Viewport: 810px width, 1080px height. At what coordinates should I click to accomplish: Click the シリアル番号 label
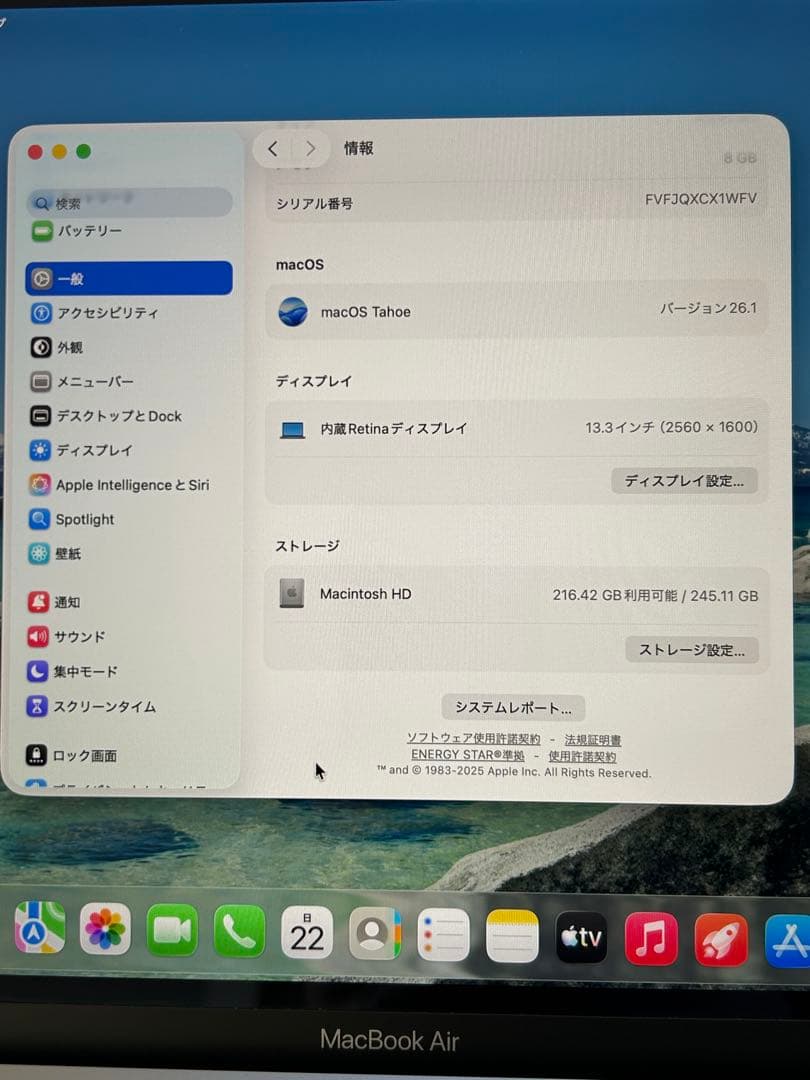click(x=314, y=204)
